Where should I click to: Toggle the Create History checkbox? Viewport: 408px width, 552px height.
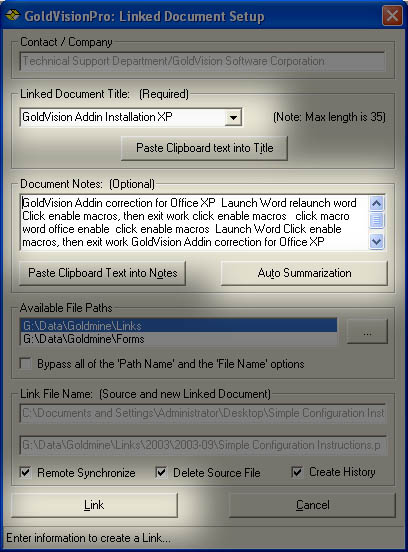(297, 472)
